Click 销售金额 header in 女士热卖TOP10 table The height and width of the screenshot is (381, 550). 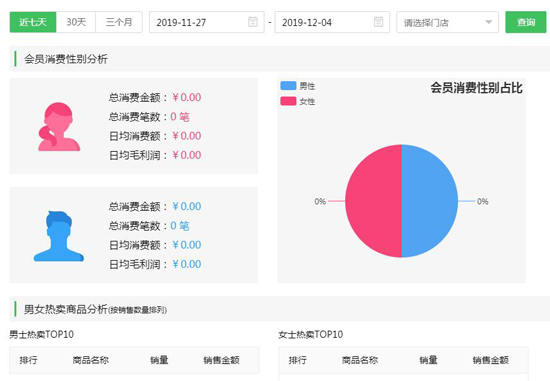point(490,360)
